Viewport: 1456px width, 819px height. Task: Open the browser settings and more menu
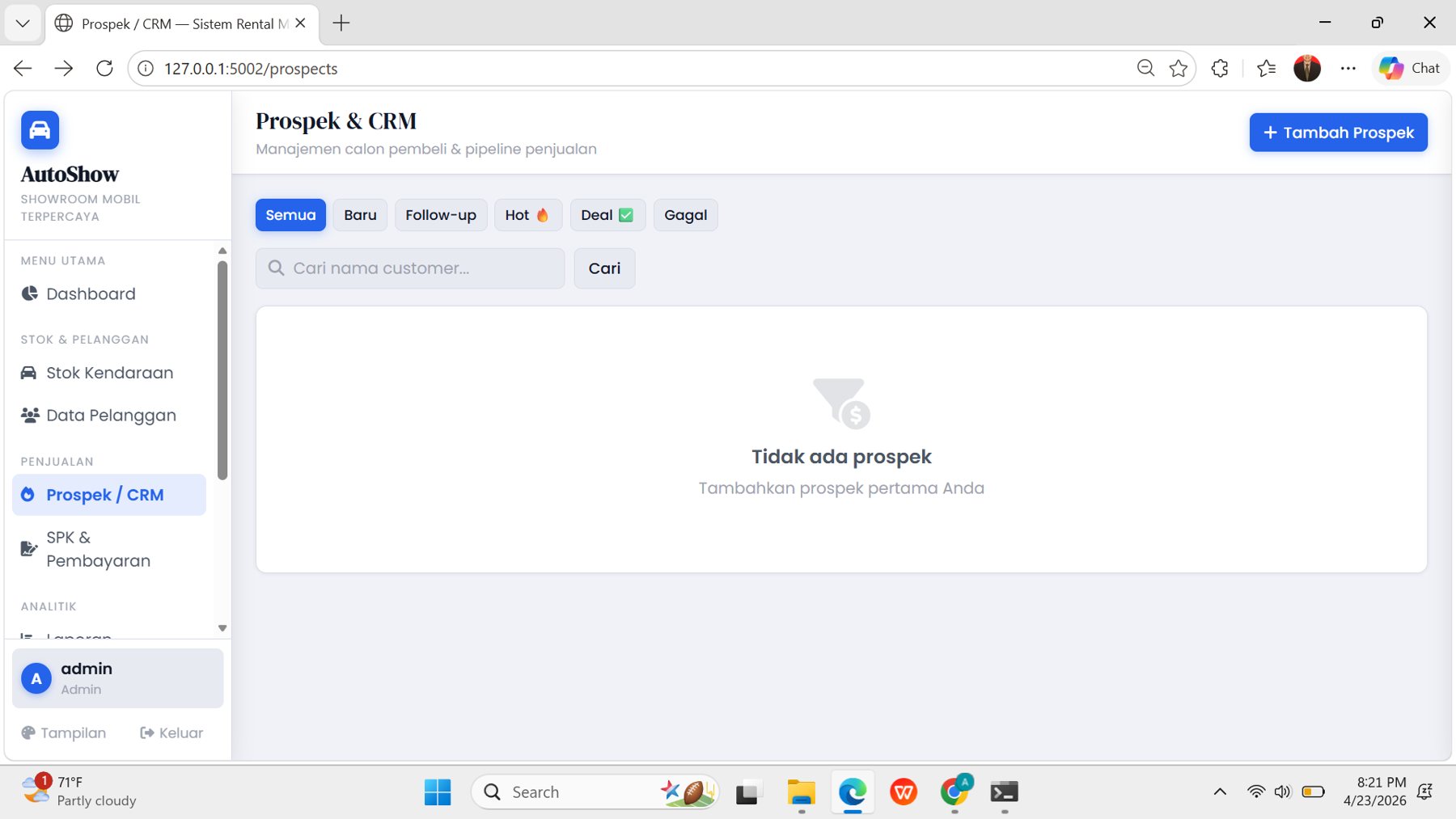tap(1348, 69)
